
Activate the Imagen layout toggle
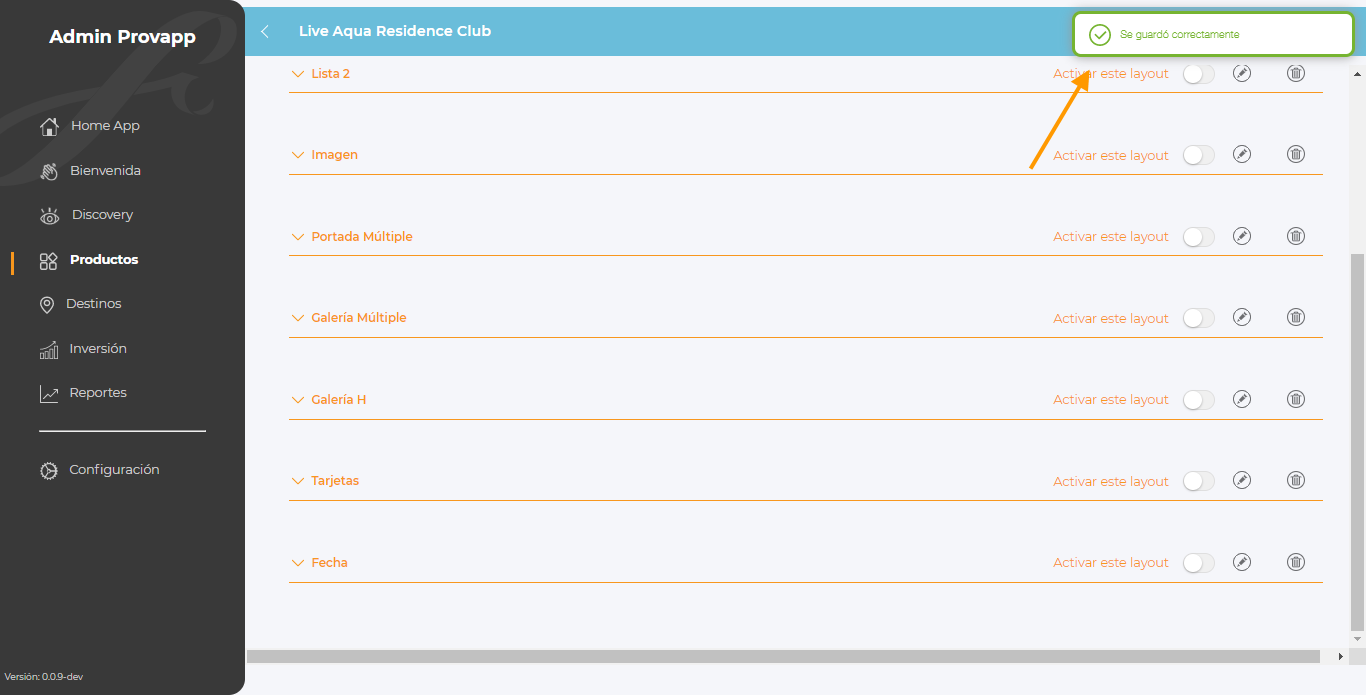tap(1199, 155)
